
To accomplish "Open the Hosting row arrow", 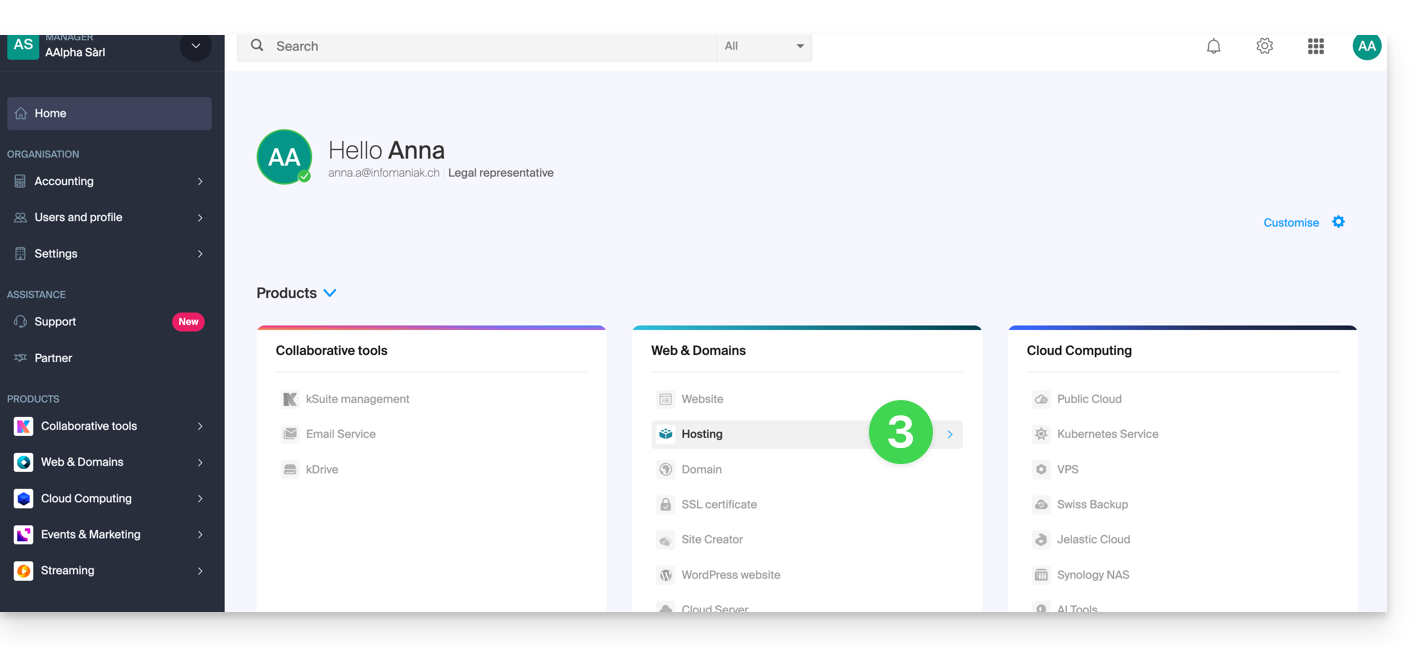I will click(x=950, y=434).
